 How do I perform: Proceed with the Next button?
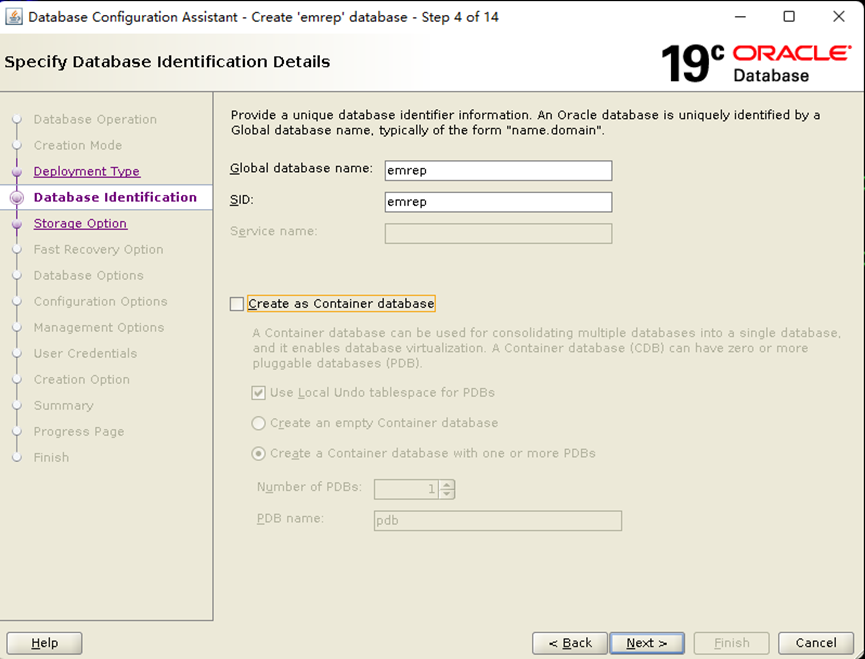click(647, 643)
